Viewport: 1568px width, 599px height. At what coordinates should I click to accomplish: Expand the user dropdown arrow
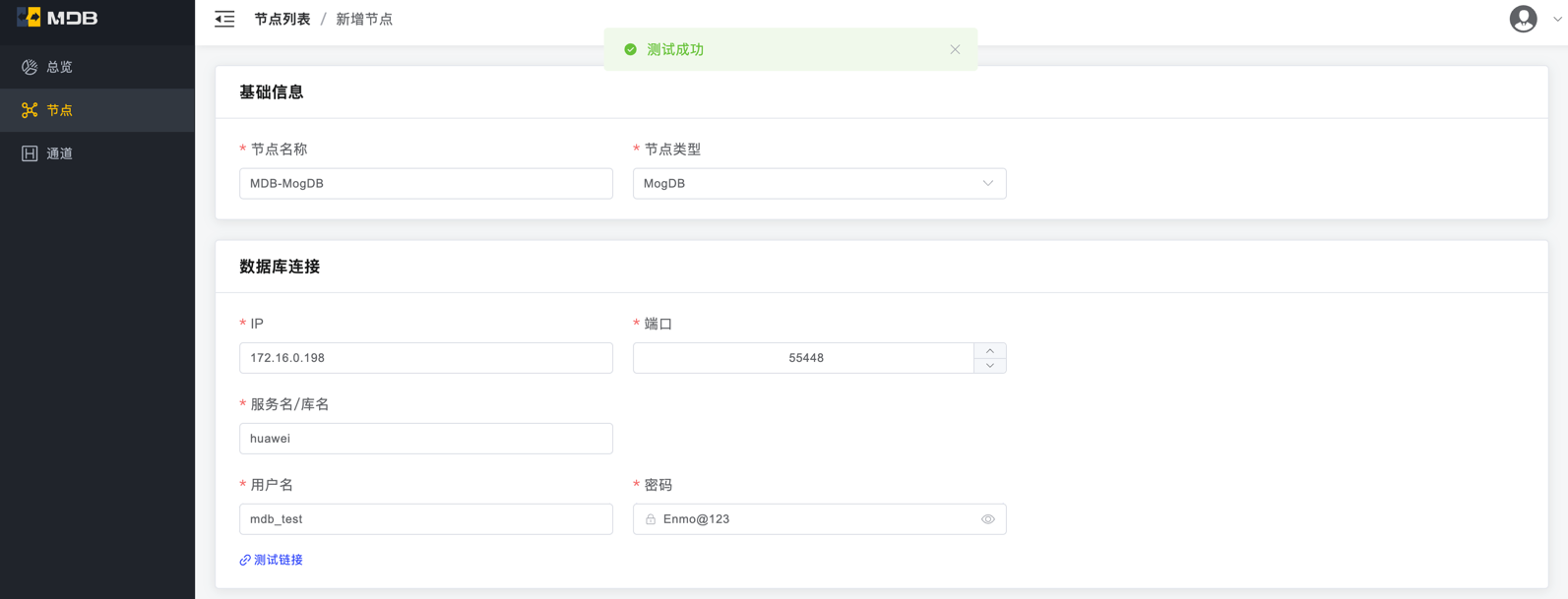click(x=1557, y=19)
